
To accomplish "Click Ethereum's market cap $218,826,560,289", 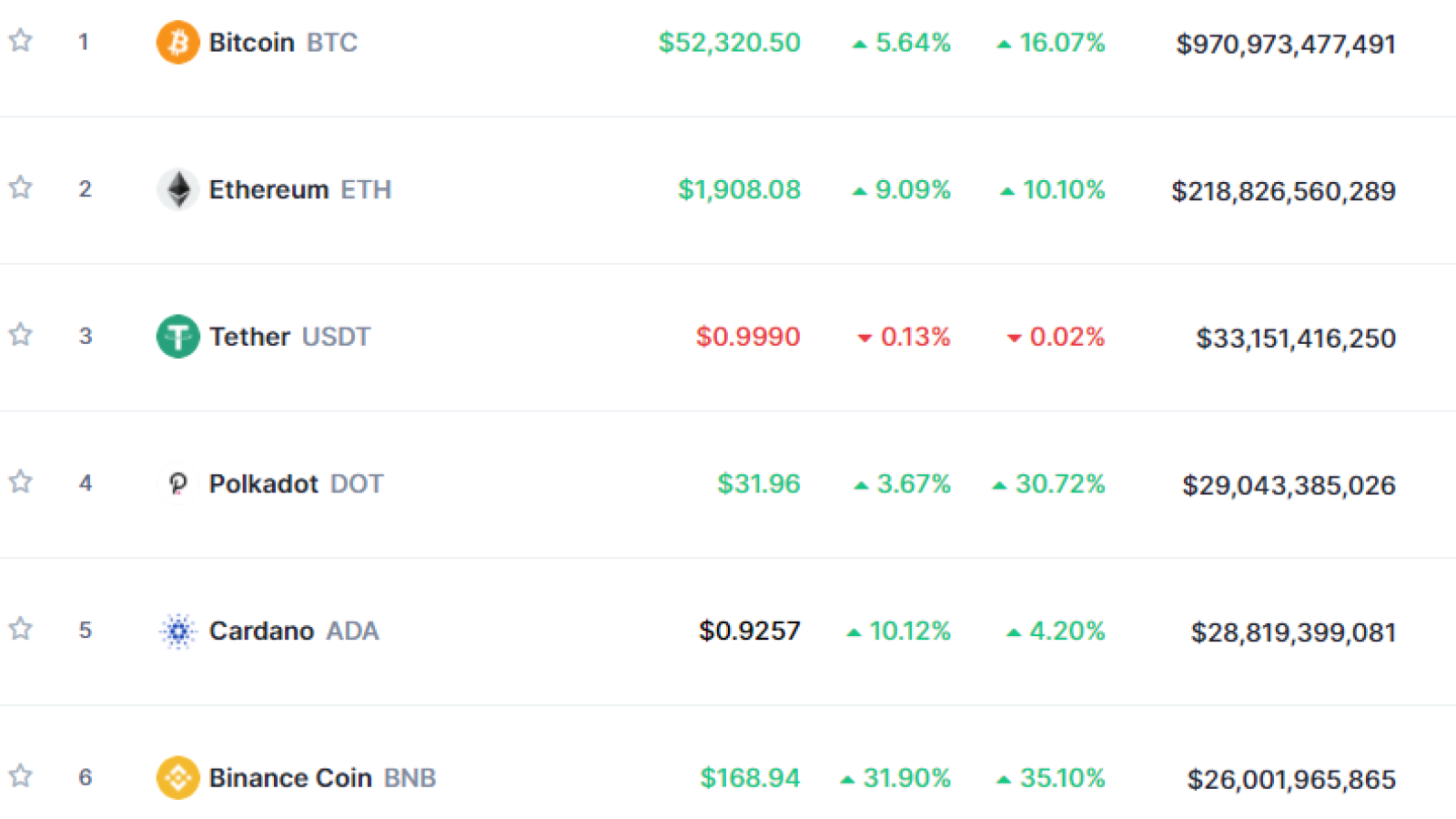I will coord(1283,191).
